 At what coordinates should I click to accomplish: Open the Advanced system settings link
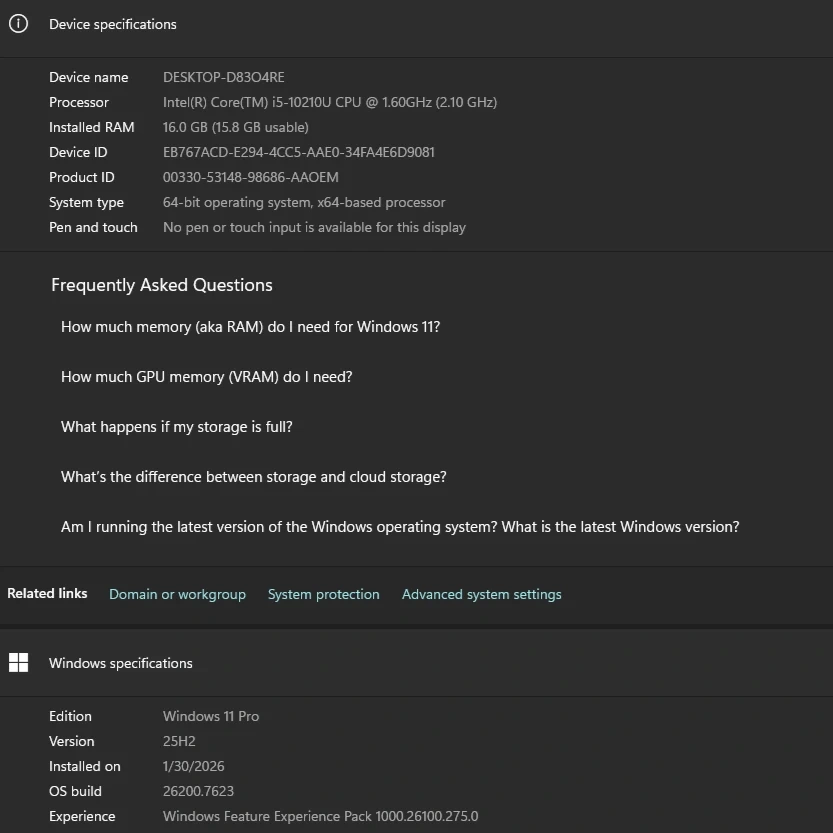tap(481, 594)
